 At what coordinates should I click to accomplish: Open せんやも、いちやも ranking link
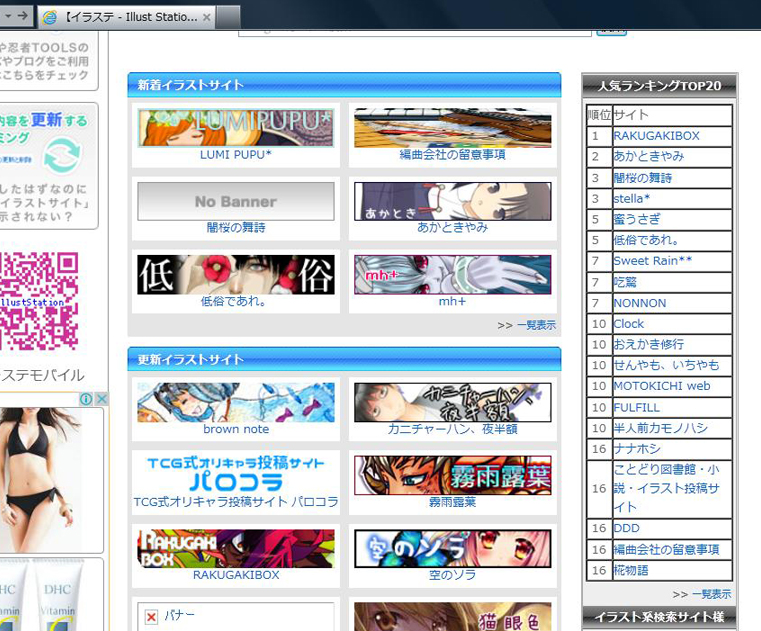pyautogui.click(x=666, y=365)
